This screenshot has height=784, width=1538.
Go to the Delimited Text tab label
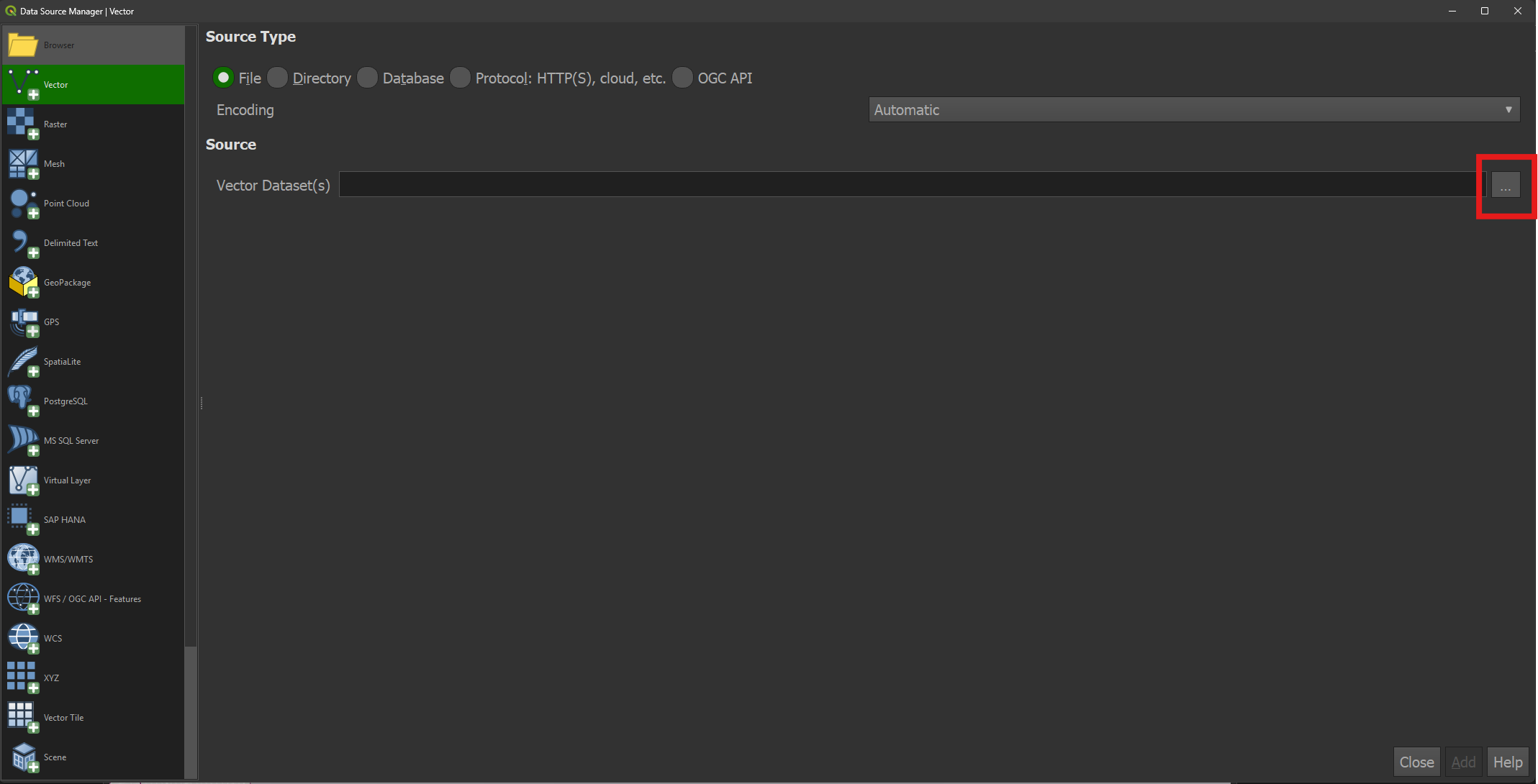coord(71,243)
